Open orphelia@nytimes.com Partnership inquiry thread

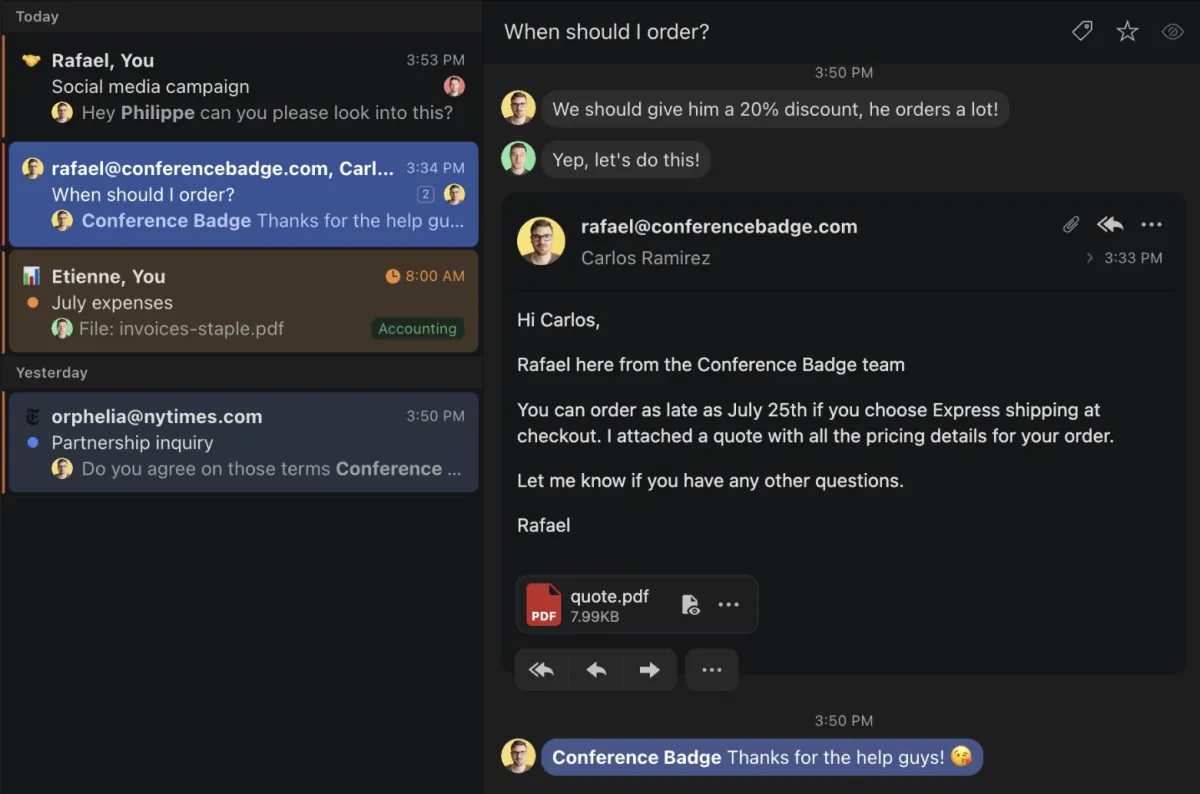point(241,442)
